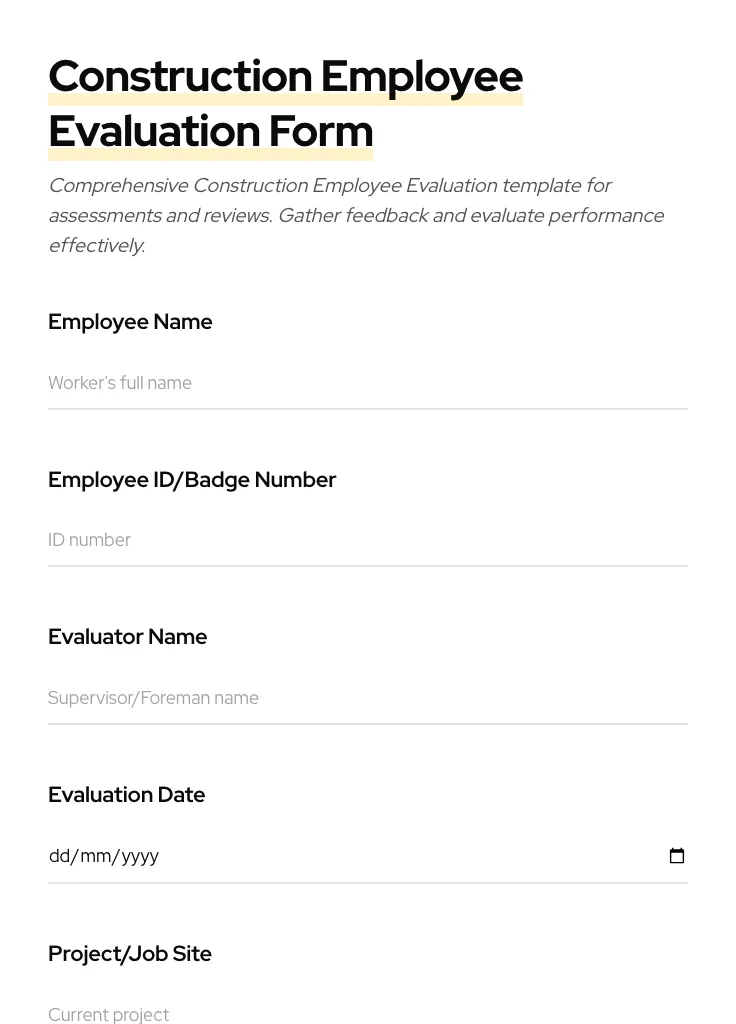The image size is (736, 1024).
Task: Select the Project/Job Site label
Action: pyautogui.click(x=130, y=953)
